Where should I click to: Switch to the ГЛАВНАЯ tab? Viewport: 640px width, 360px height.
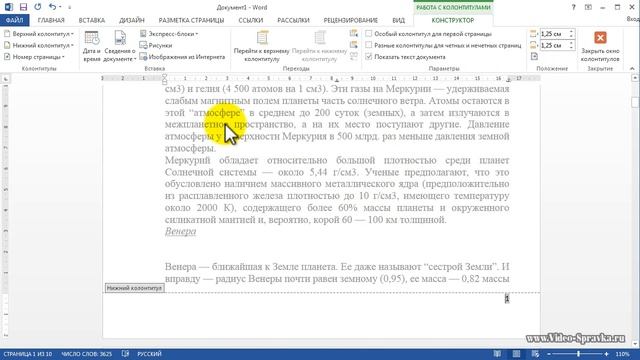[51, 20]
